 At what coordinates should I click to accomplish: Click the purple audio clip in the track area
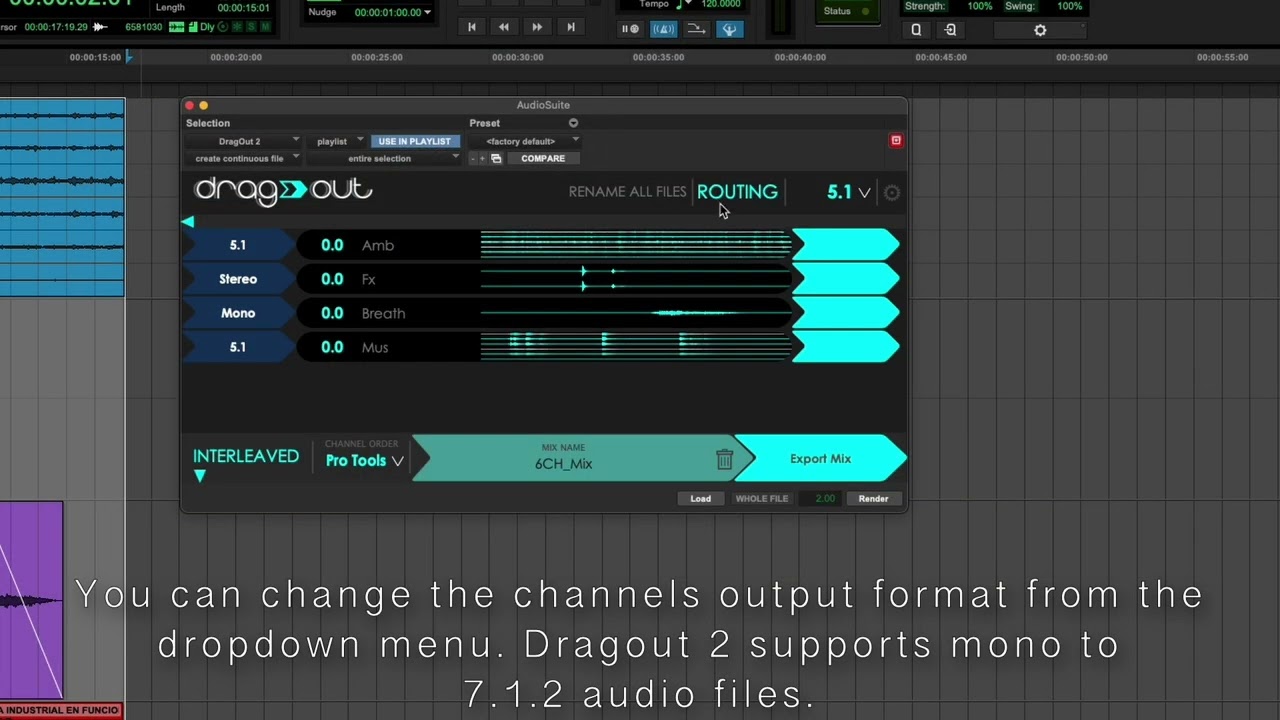(x=31, y=600)
